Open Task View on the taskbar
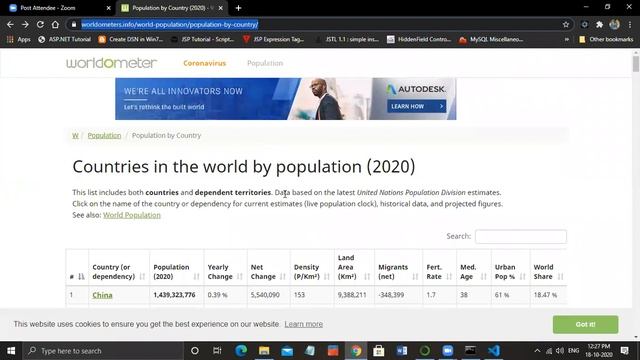Image resolution: width=640 pixels, height=360 pixels. point(217,351)
